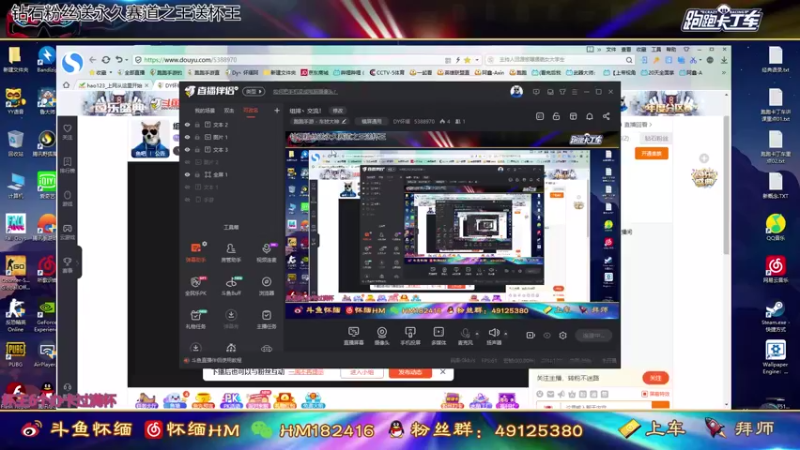Open 工具 menu in browser
The image size is (800, 450).
[x=656, y=49]
